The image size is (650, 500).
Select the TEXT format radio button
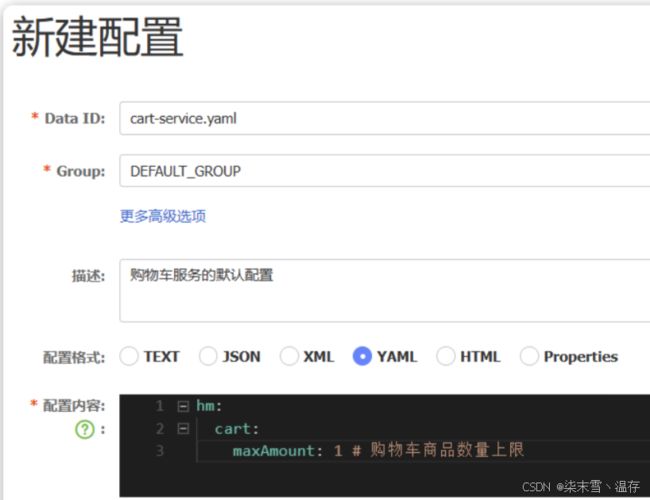coord(129,356)
